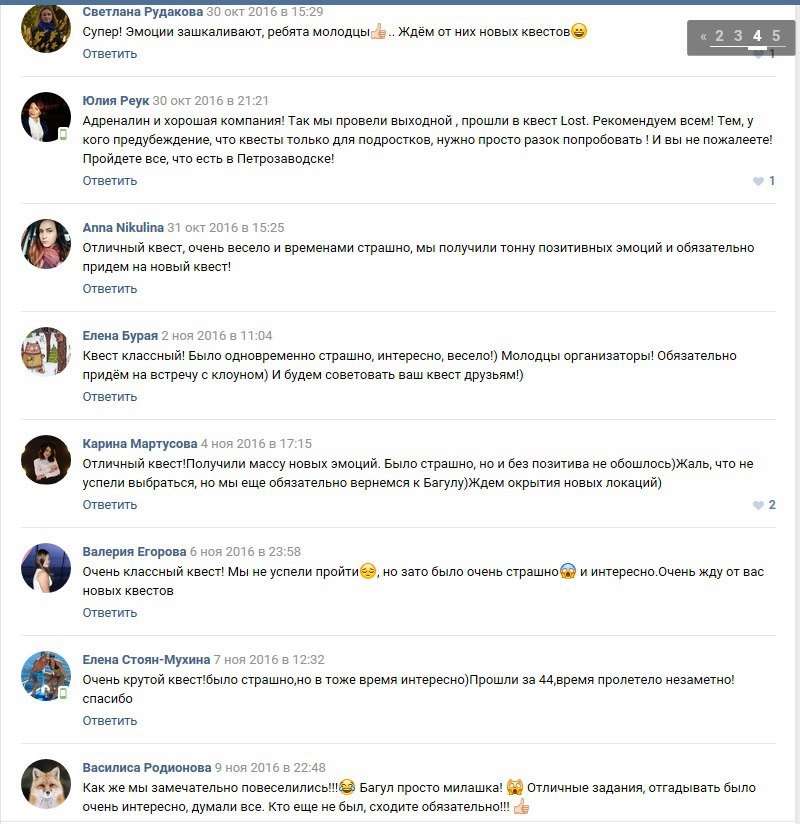Open Василиса Родионова's profile name link
Viewport: 800px width, 824px height.
click(147, 768)
